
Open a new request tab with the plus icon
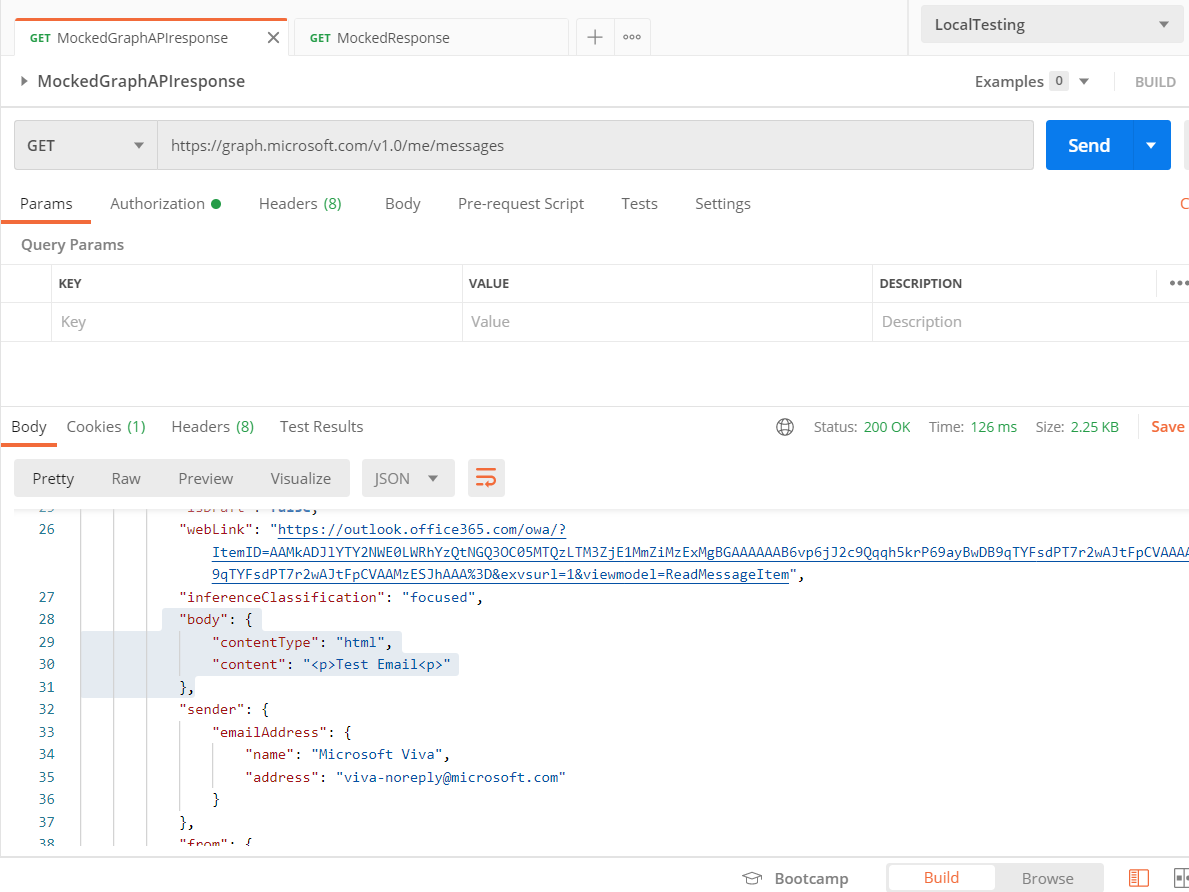pos(595,37)
